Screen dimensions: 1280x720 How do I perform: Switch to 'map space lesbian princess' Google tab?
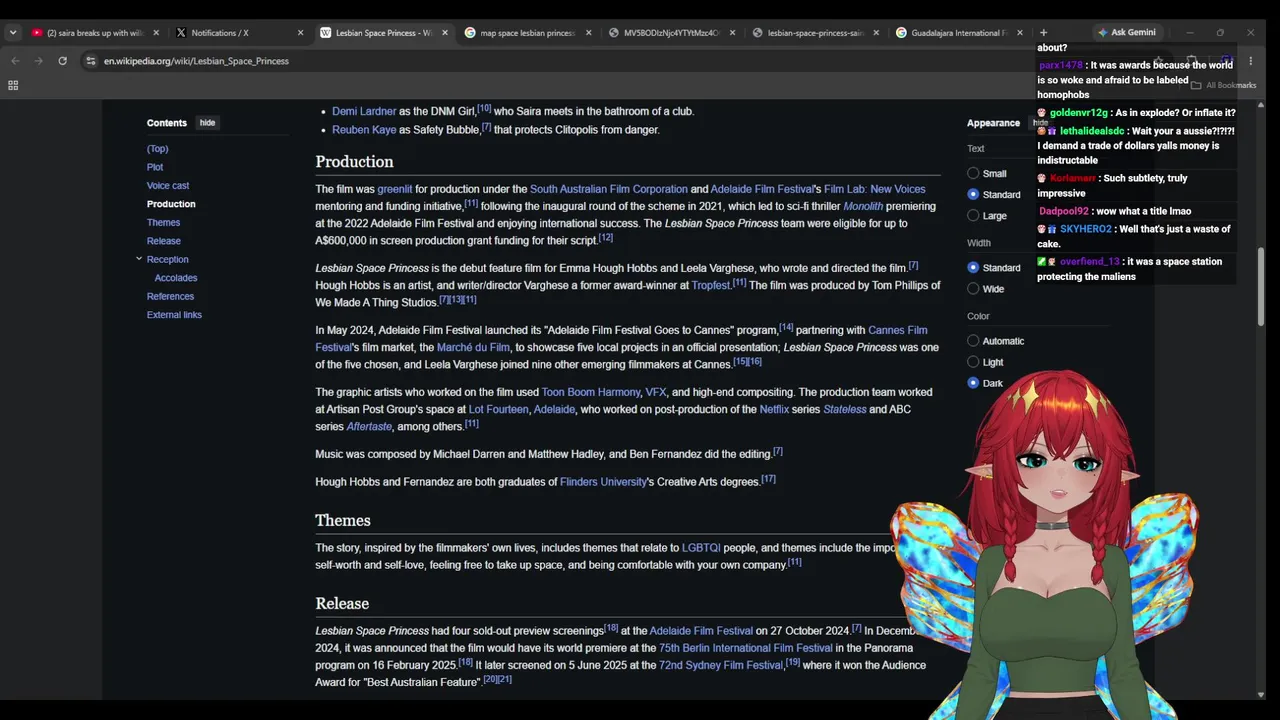tap(528, 33)
